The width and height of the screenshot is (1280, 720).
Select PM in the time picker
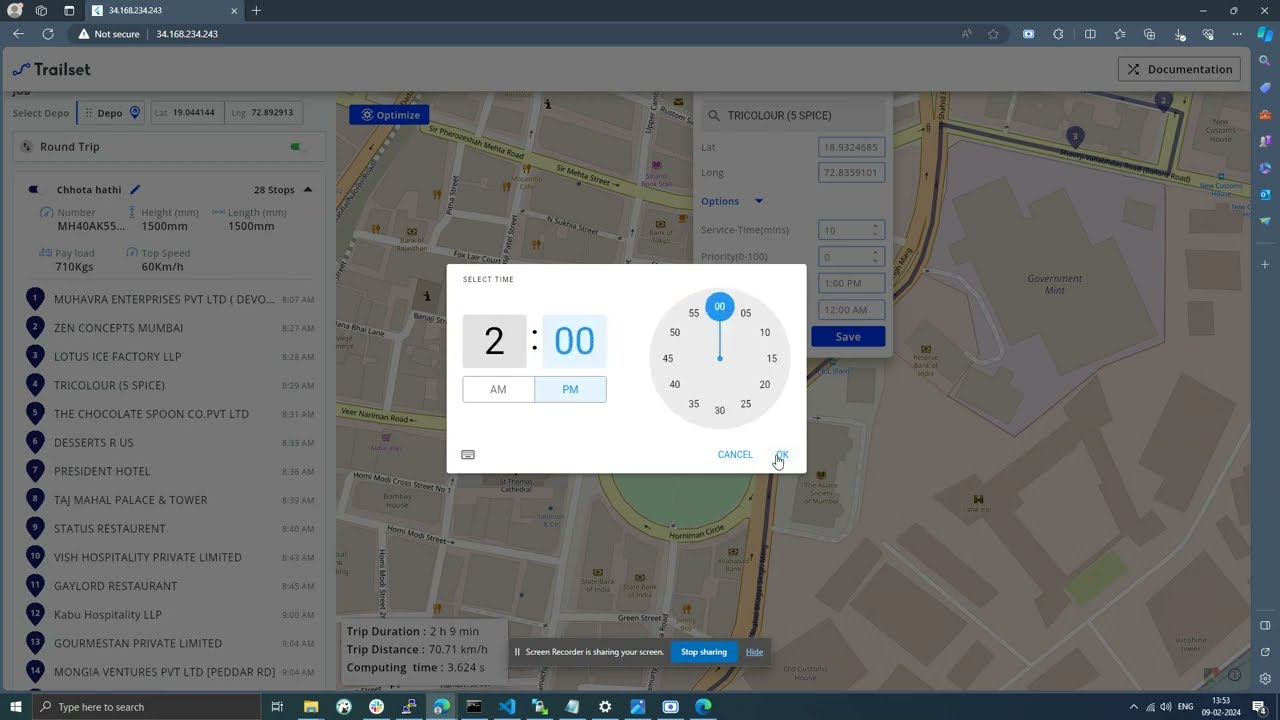(570, 389)
